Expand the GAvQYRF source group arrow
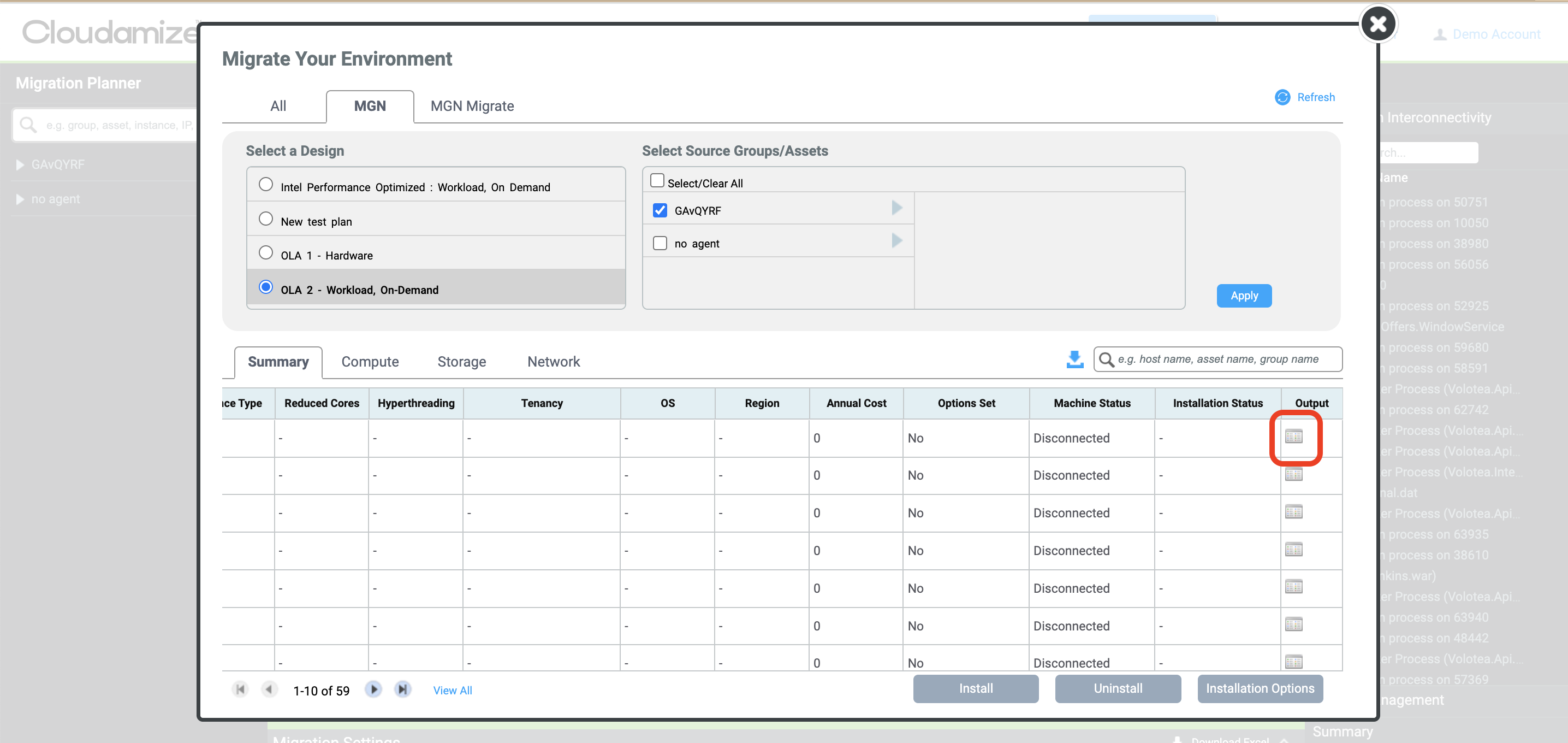 [x=896, y=208]
